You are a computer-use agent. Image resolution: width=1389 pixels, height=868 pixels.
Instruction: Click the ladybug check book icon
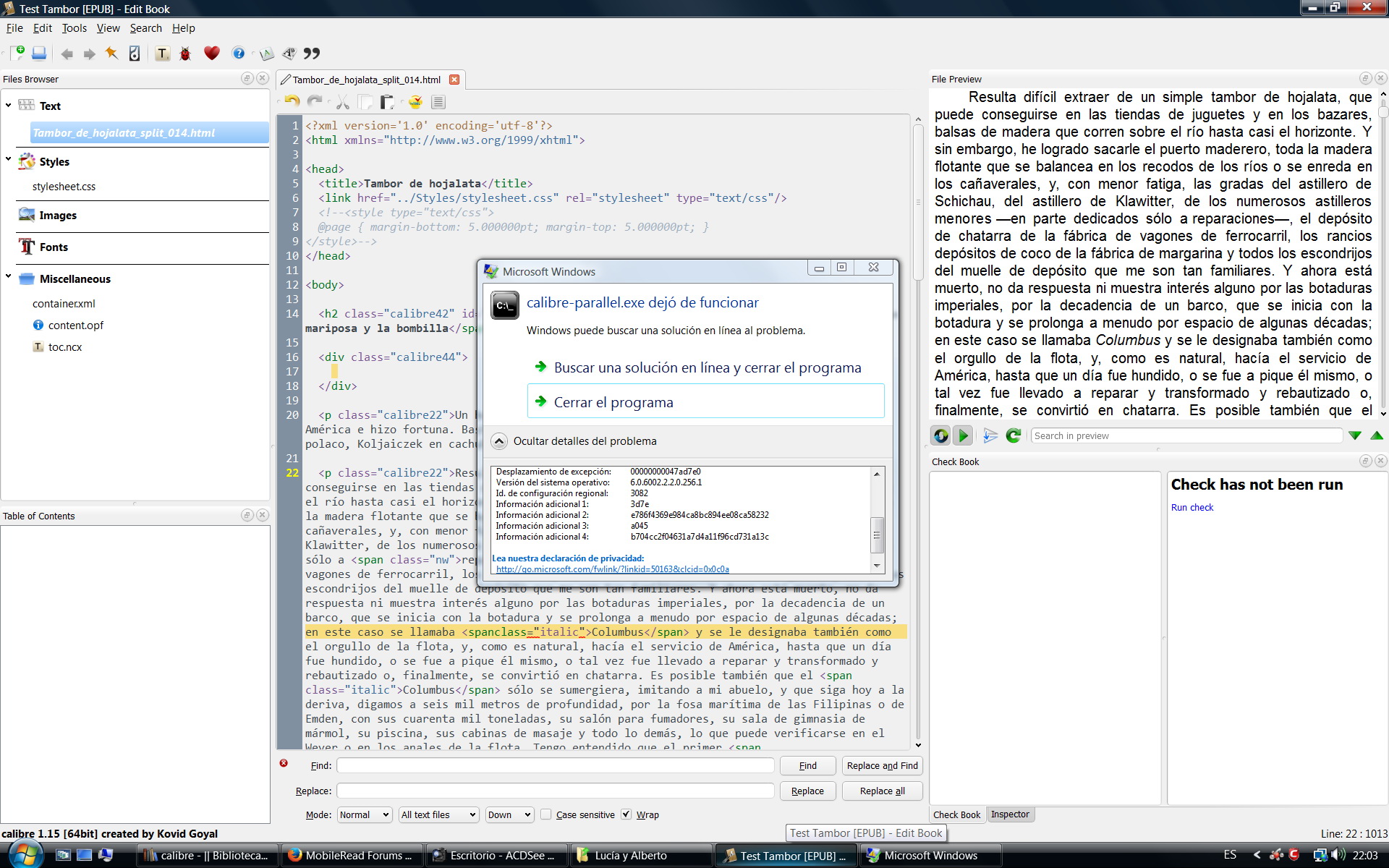(x=185, y=54)
